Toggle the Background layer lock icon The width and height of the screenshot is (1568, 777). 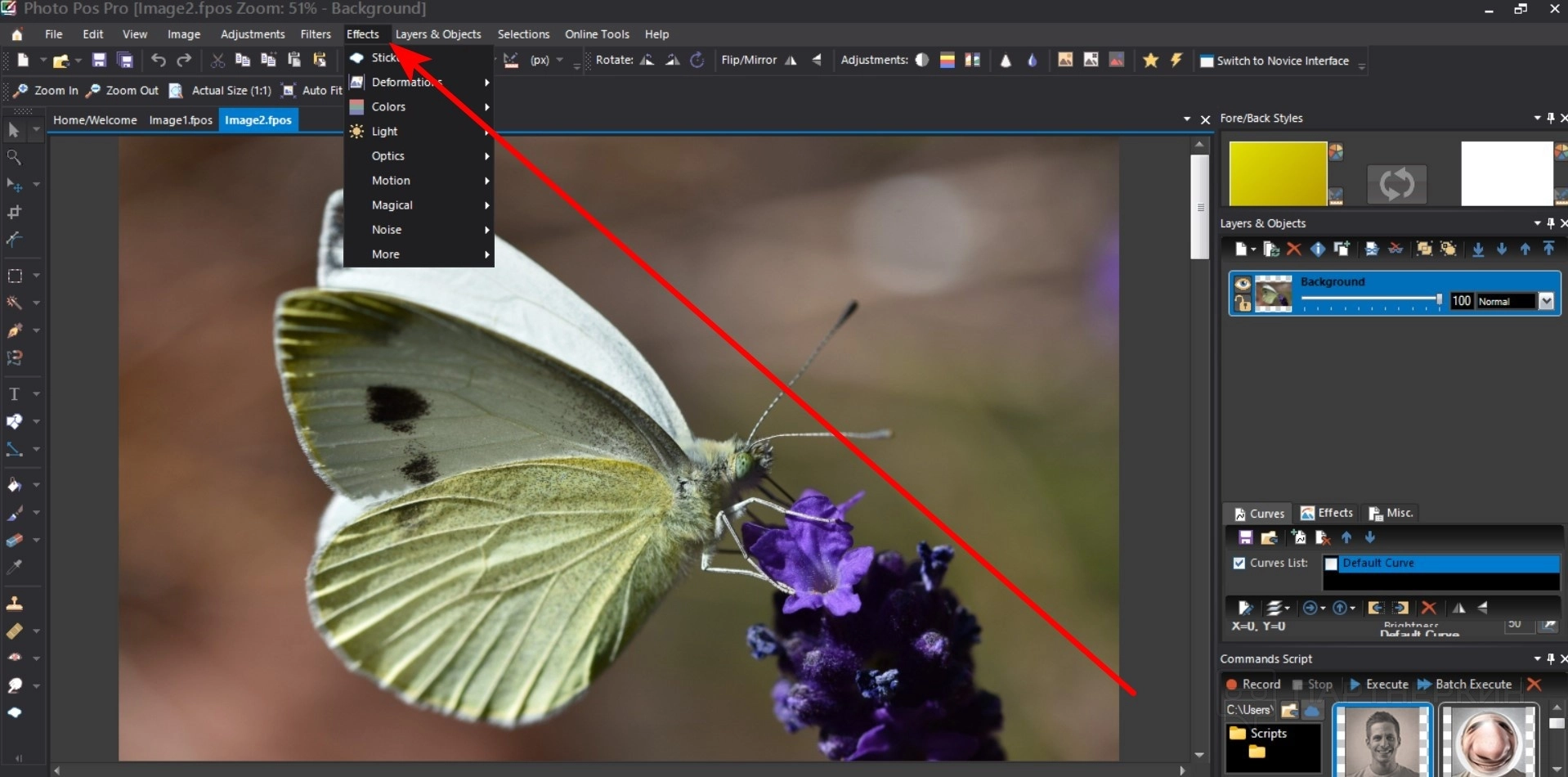pyautogui.click(x=1243, y=303)
